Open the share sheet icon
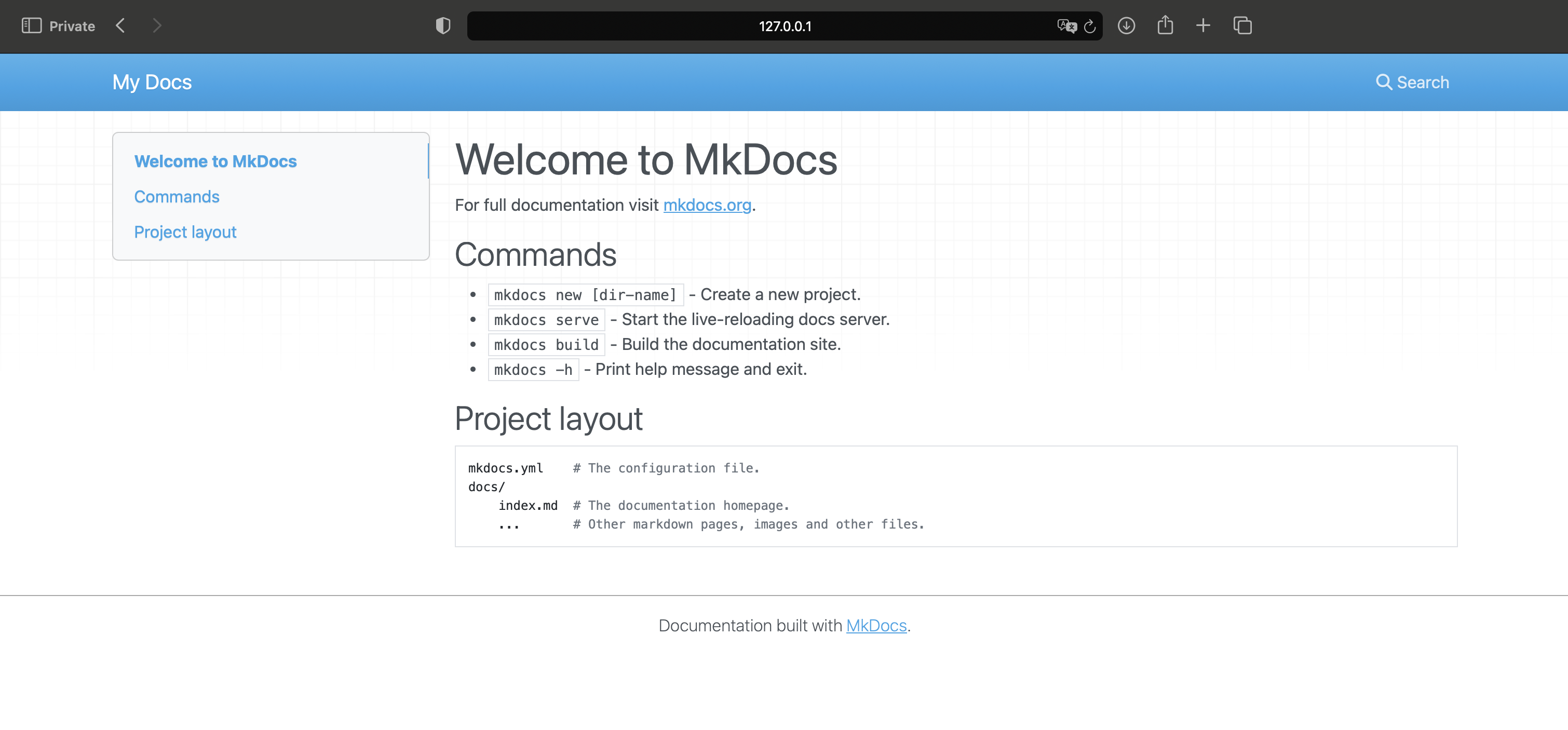The width and height of the screenshot is (1568, 730). pyautogui.click(x=1165, y=25)
